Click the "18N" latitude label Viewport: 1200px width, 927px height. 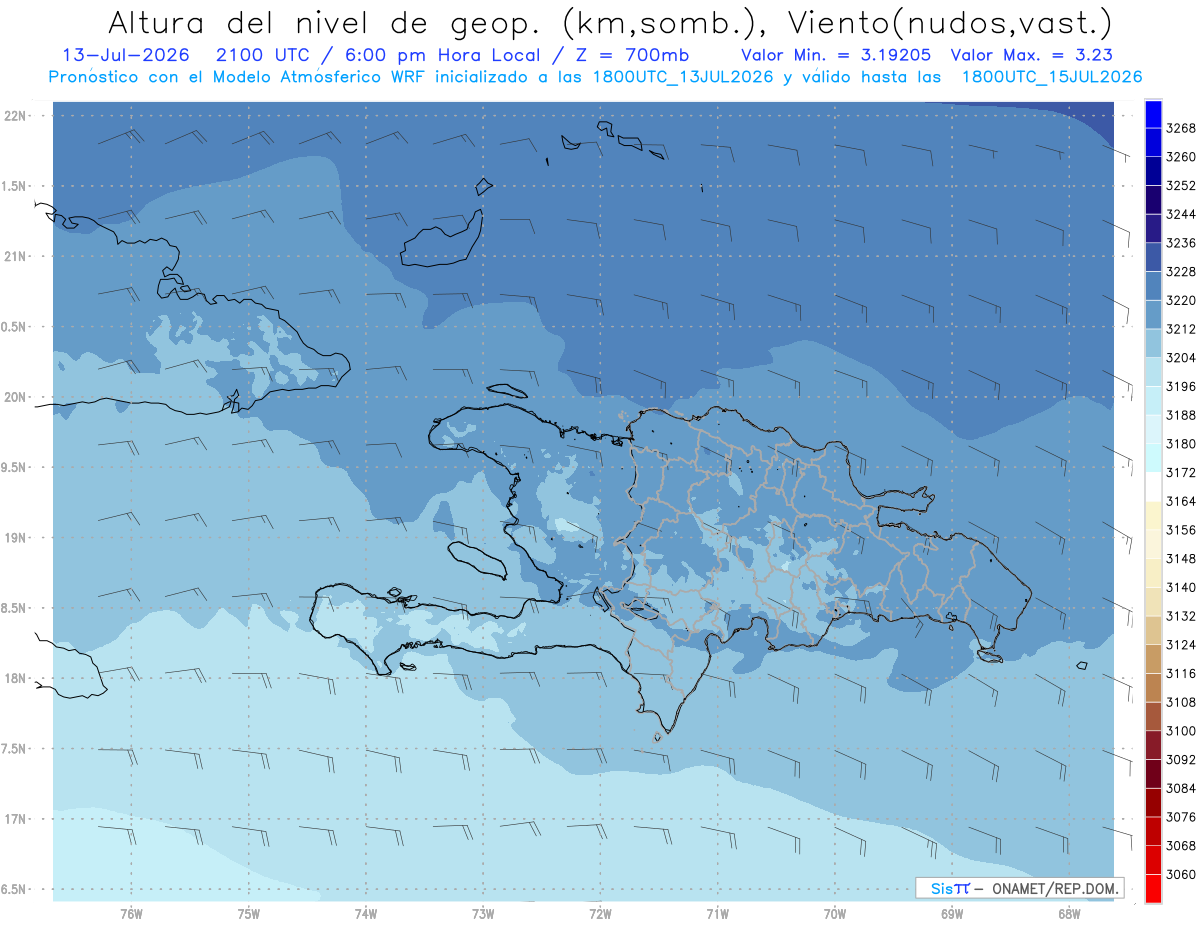pos(15,678)
